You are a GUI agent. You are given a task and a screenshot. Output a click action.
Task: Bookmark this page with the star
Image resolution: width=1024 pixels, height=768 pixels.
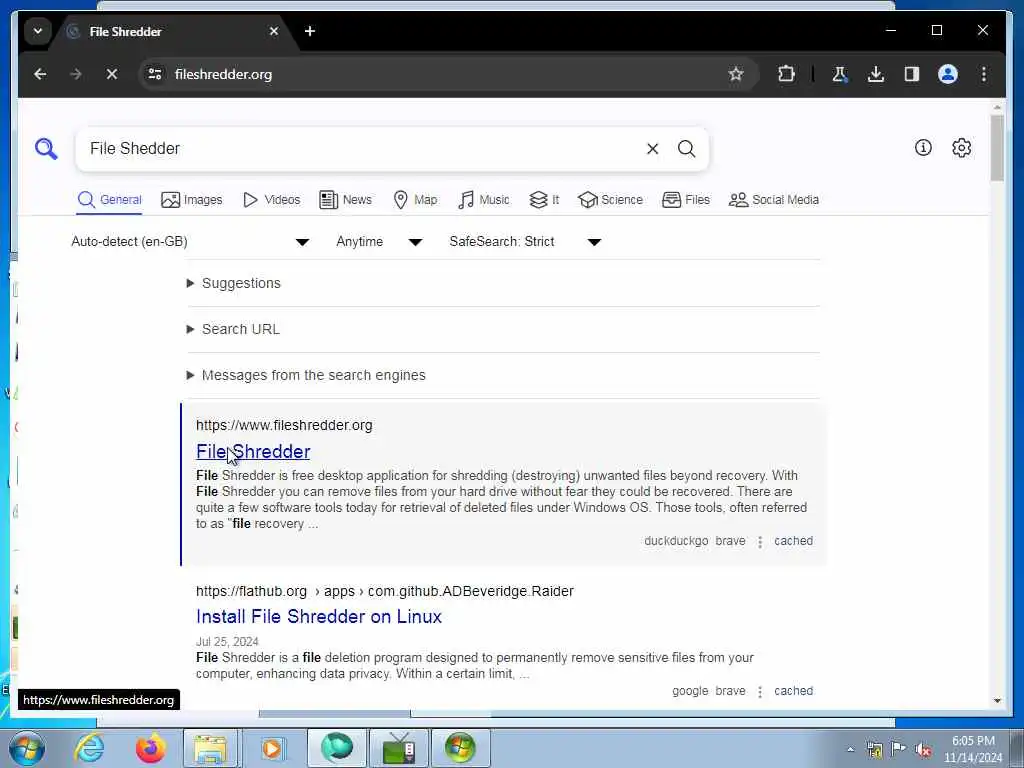[736, 74]
